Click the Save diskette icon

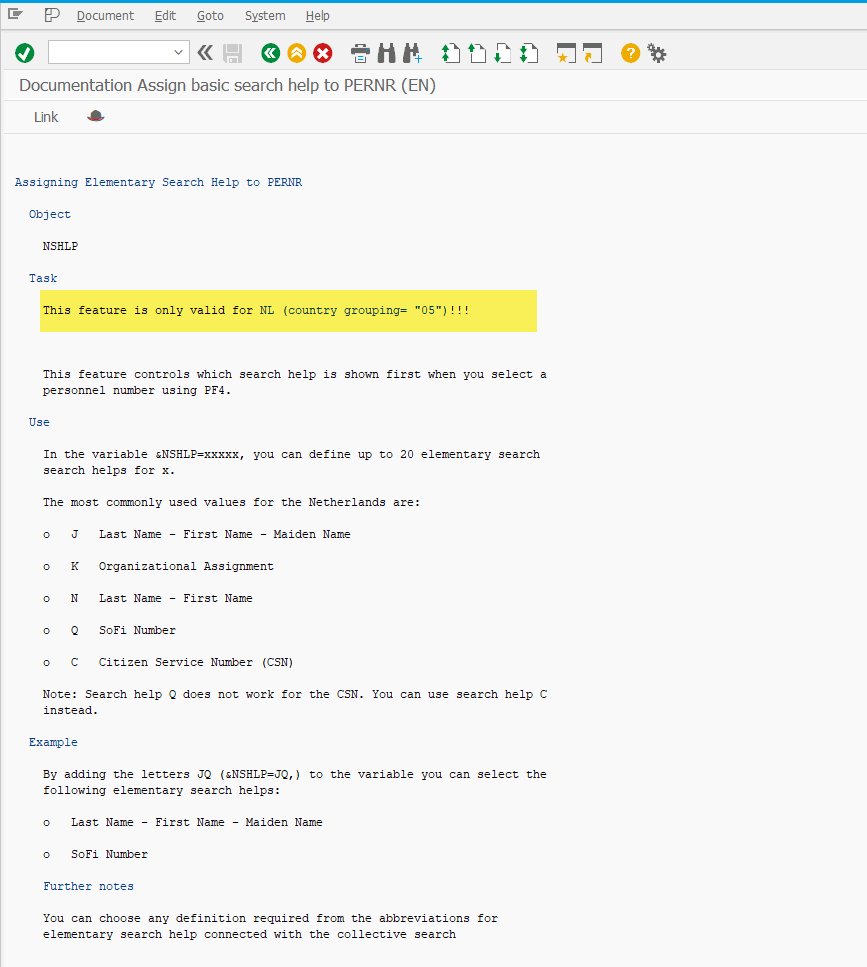click(x=232, y=53)
